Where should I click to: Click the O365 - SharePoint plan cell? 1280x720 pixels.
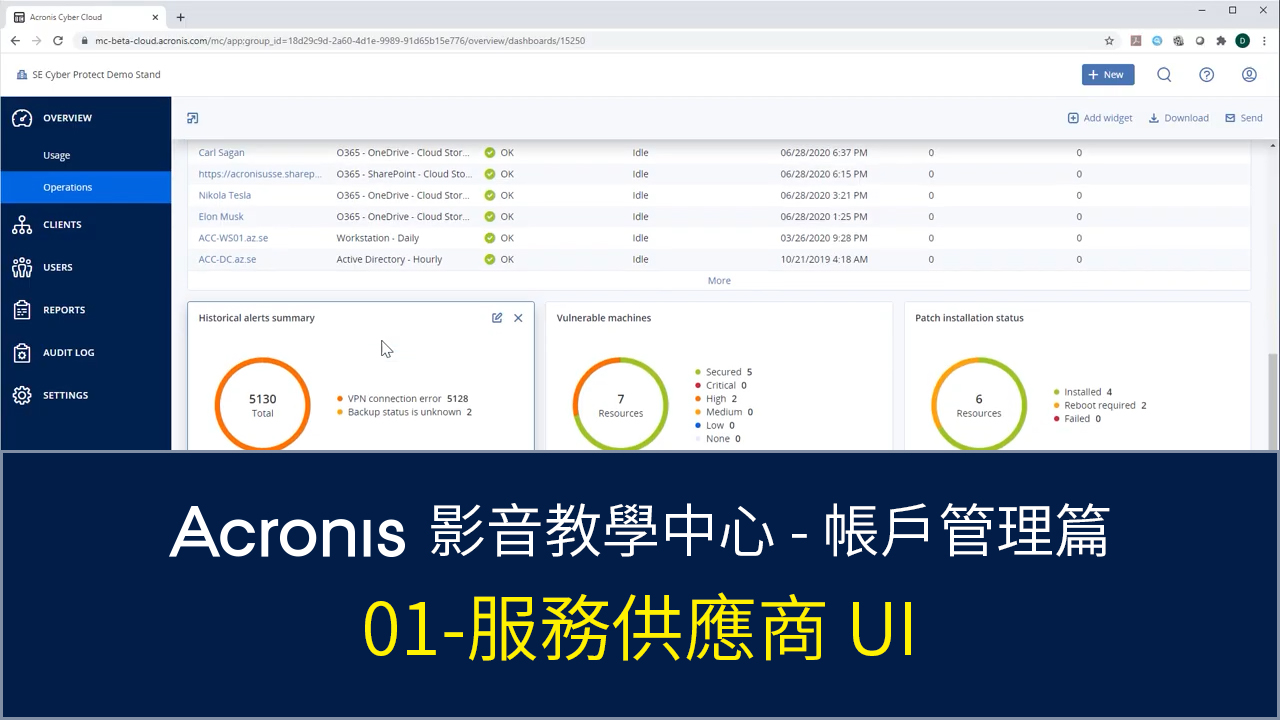coord(405,174)
